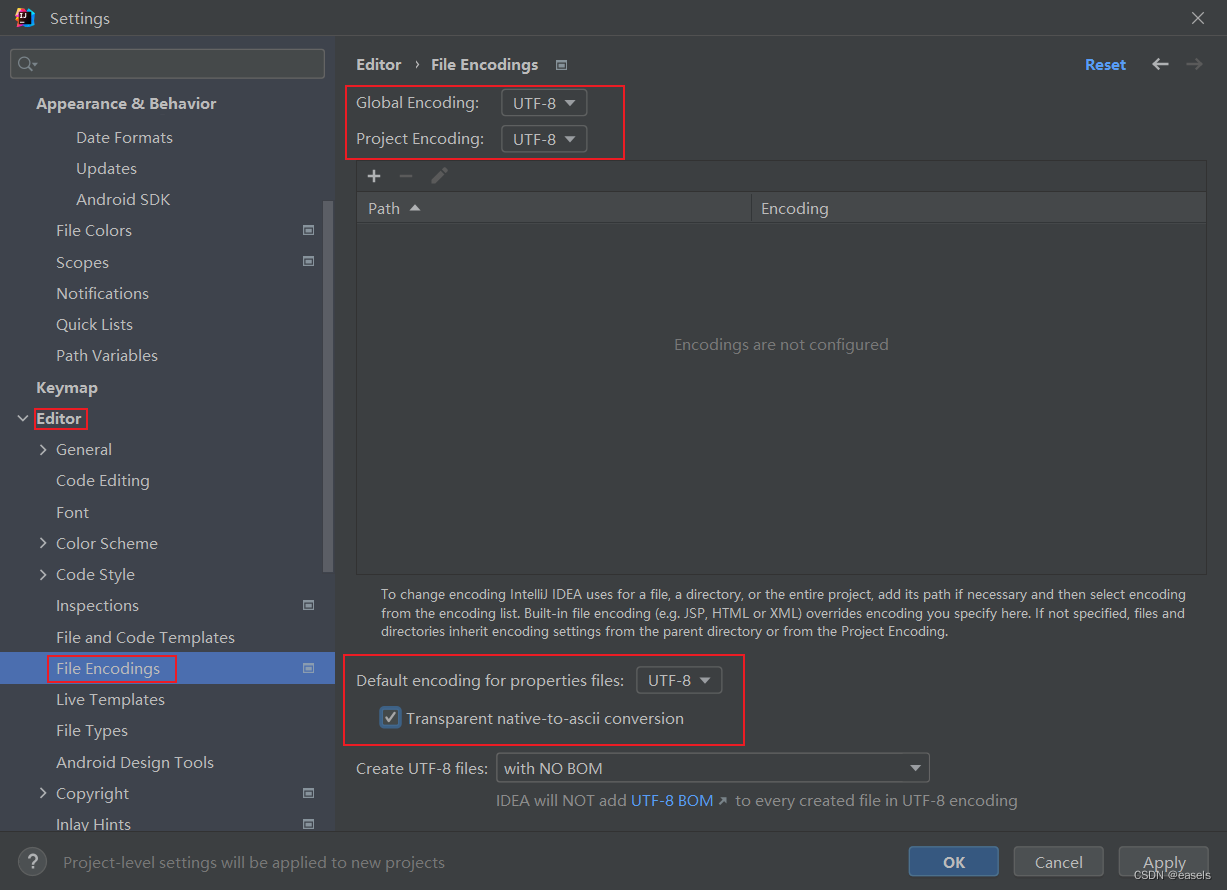The width and height of the screenshot is (1227, 890).
Task: Select Android Design Tools entry
Action: click(x=135, y=762)
